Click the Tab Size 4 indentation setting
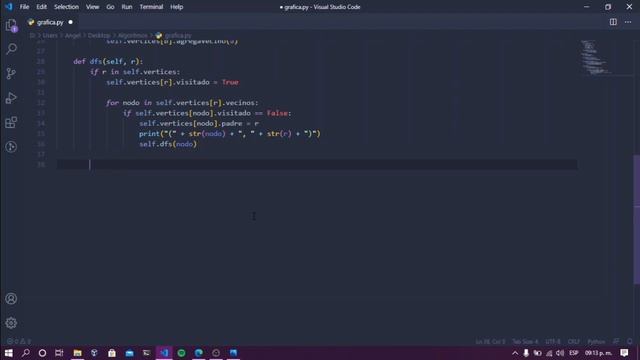The height and width of the screenshot is (360, 640). point(525,341)
